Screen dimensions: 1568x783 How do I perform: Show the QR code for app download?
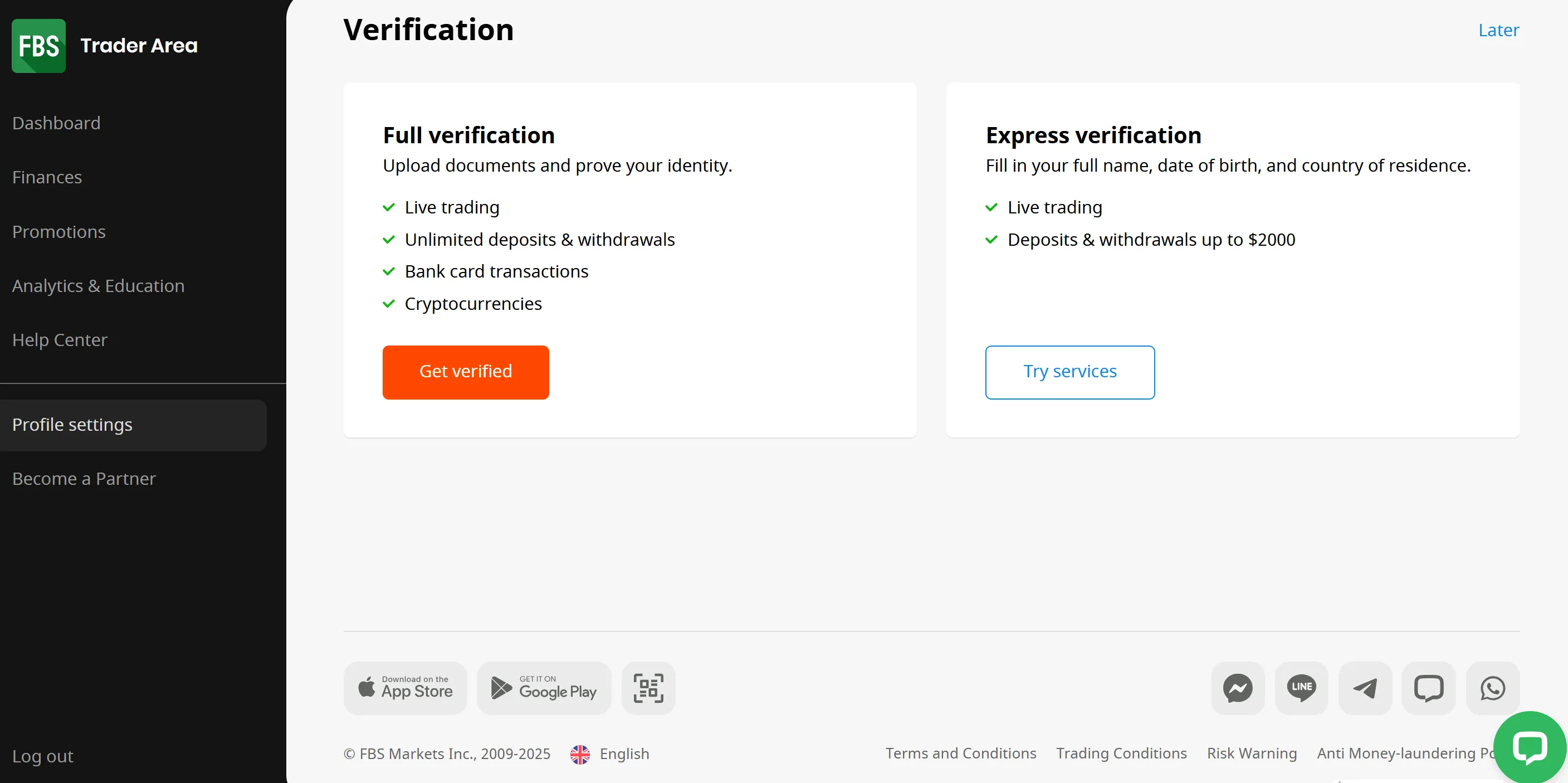click(648, 688)
